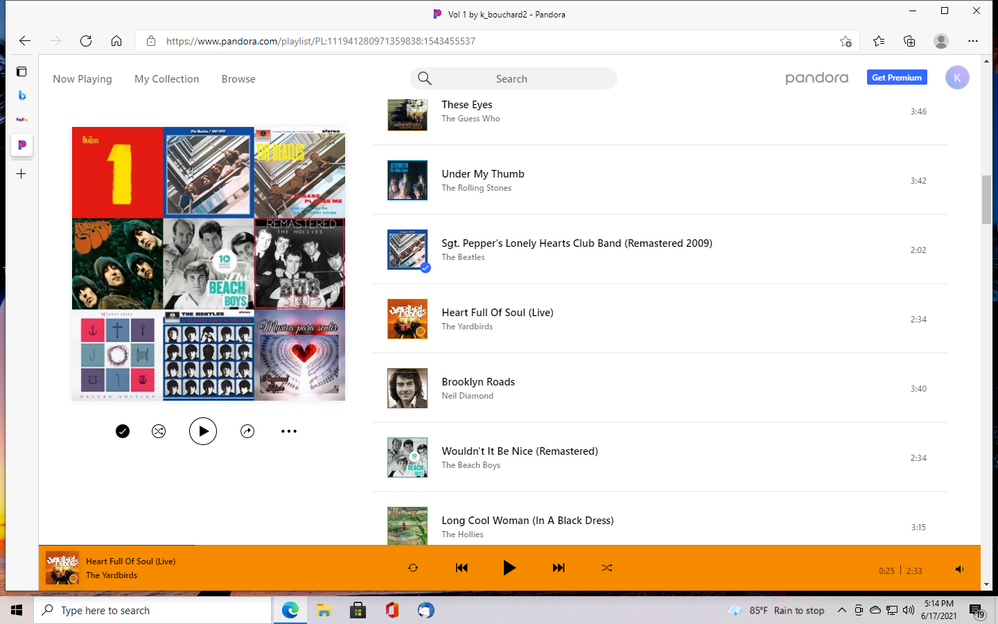Open the search magnifier icon
This screenshot has width=998, height=624.
pyautogui.click(x=424, y=78)
